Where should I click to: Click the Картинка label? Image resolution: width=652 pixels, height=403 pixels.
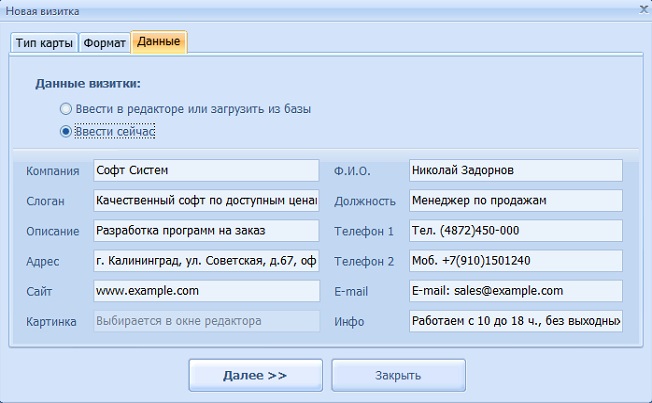[51, 322]
